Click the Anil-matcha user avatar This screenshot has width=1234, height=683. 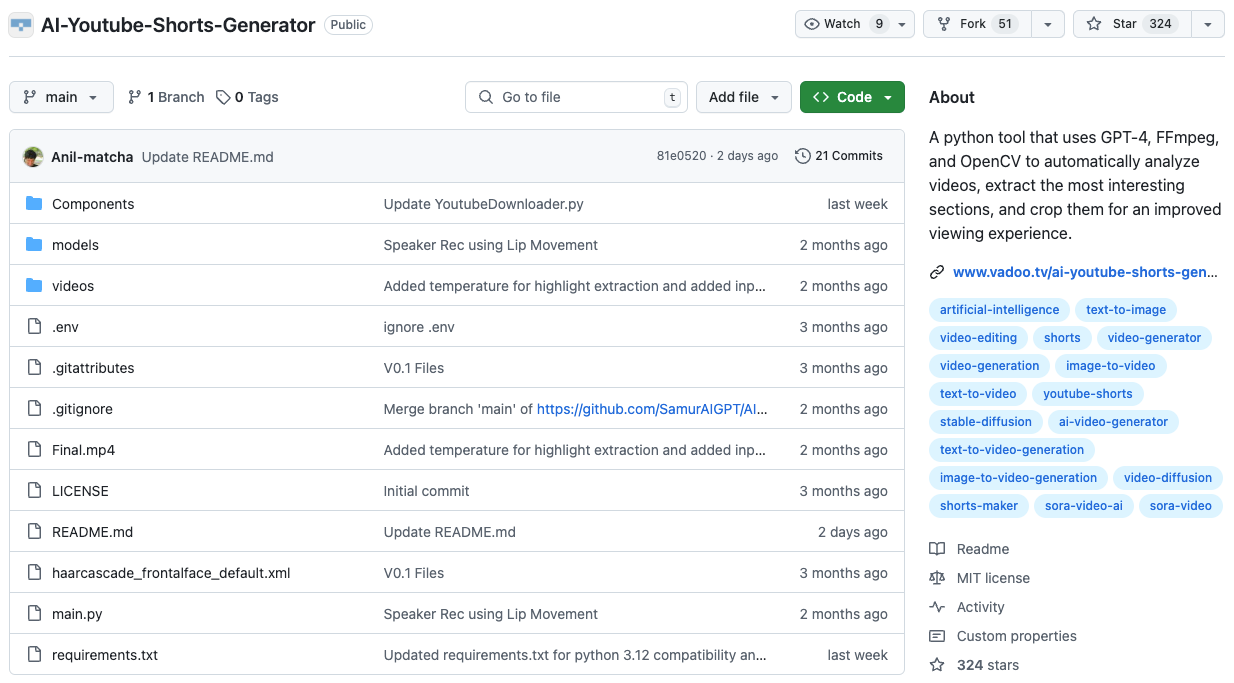(x=33, y=156)
